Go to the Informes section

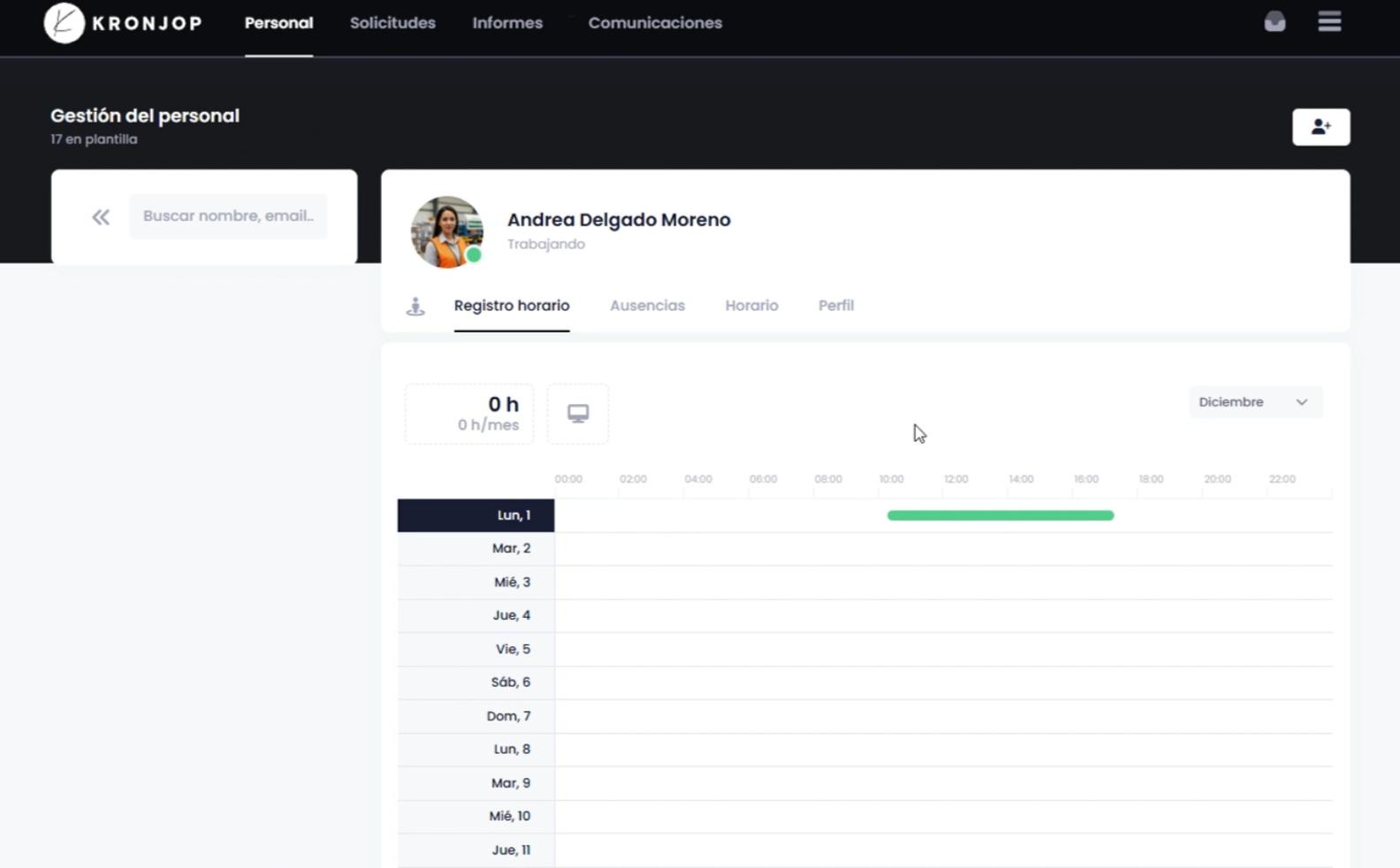click(507, 23)
